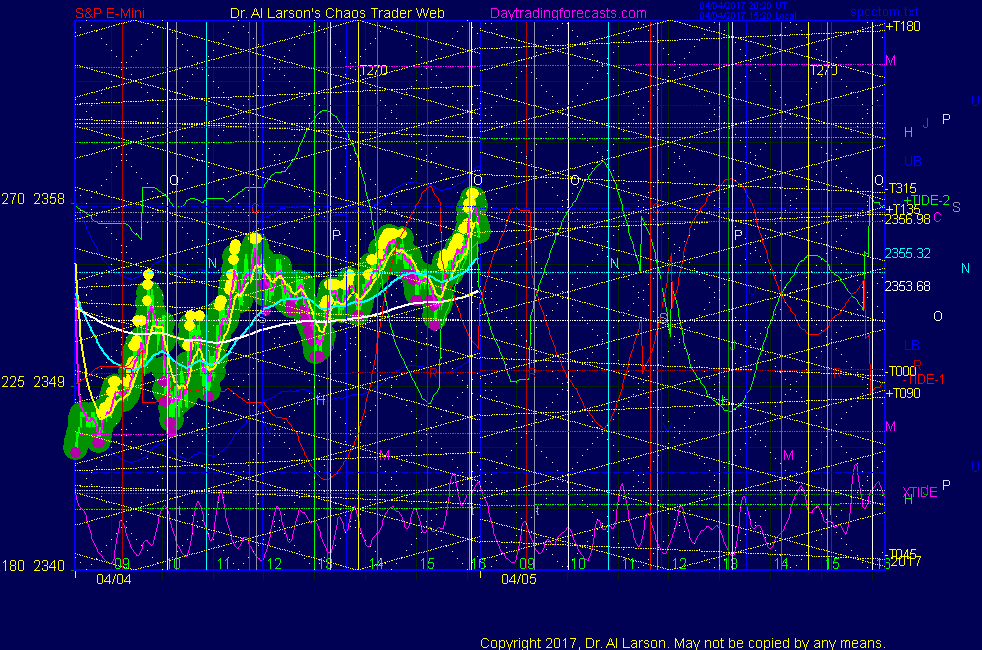The image size is (982, 650).
Task: Select 'Dr. Al Larson's Chaos Trader Web' heading
Action: 337,13
